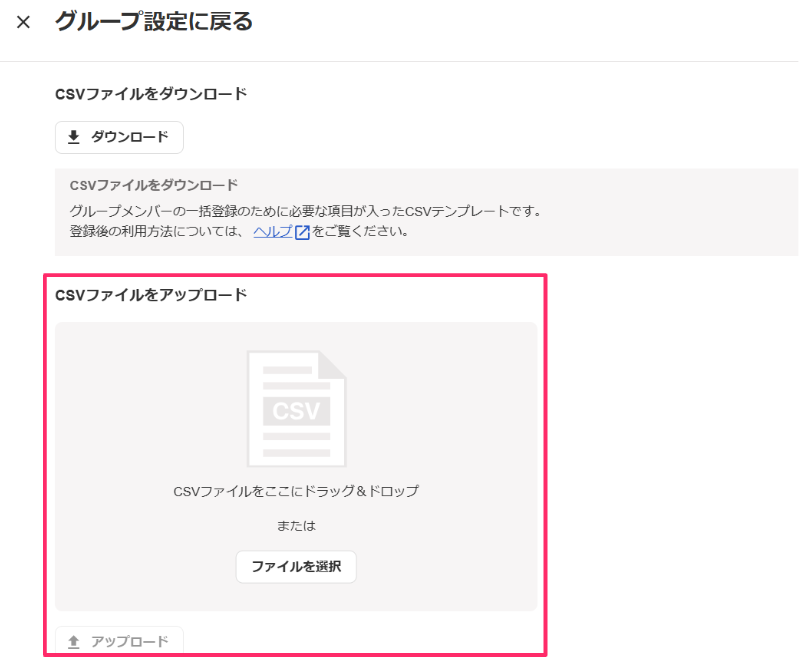The image size is (801, 665).
Task: Click the ファイルを選択 button
Action: coord(296,566)
